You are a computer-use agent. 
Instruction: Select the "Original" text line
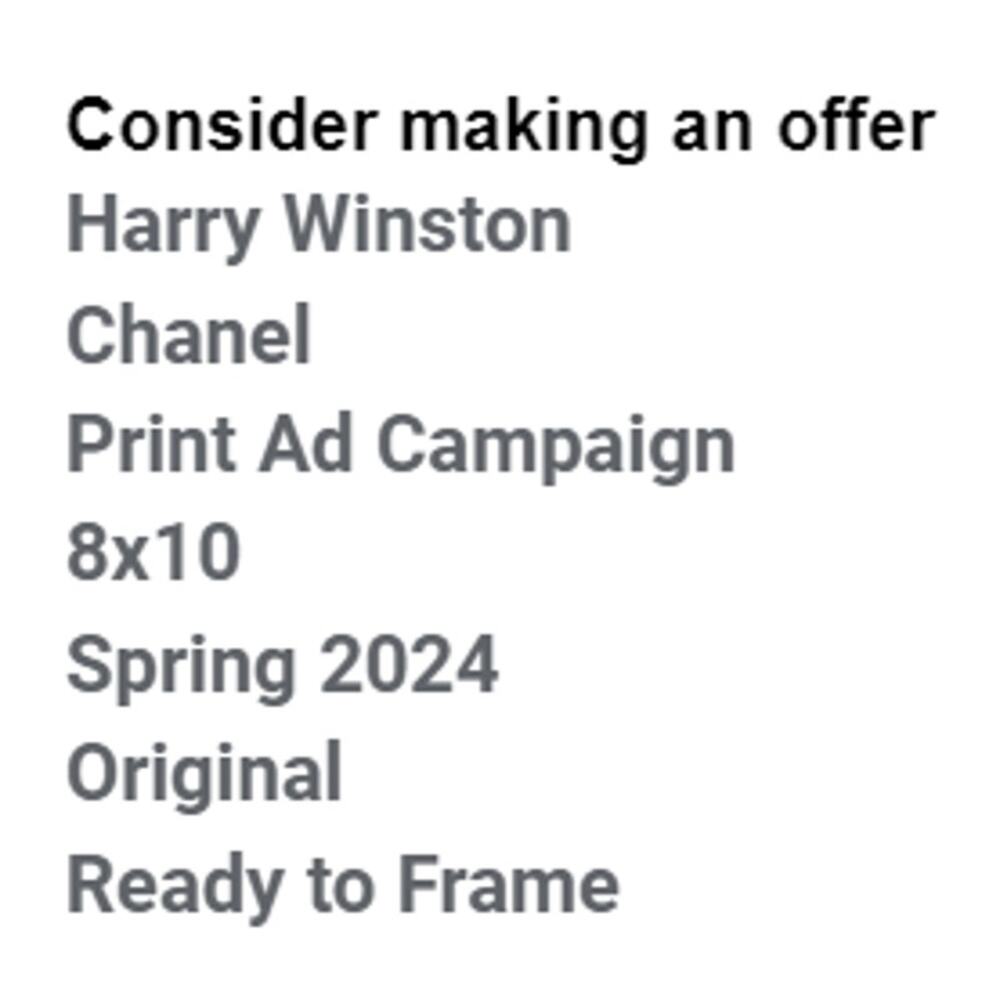[204, 773]
